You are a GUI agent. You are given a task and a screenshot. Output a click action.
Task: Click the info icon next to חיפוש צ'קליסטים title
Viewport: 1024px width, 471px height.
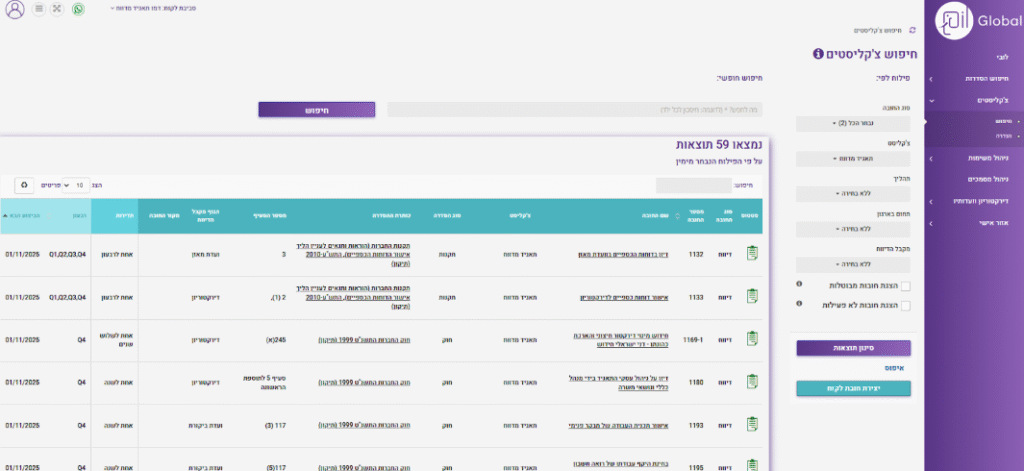pos(817,52)
